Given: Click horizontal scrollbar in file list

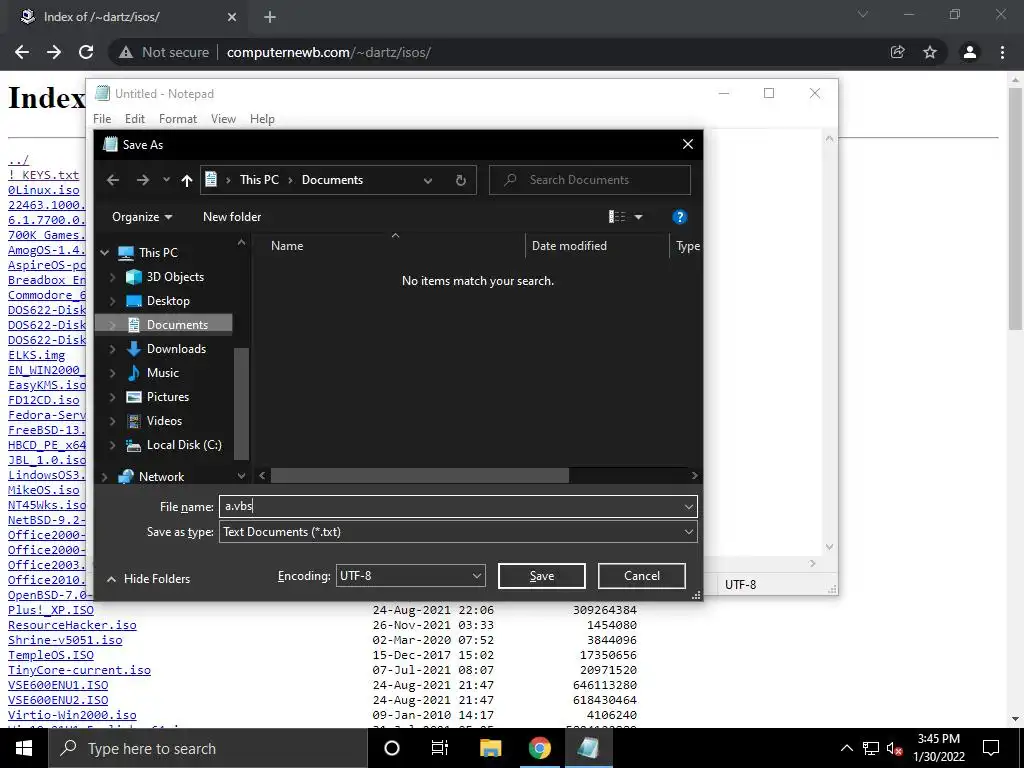Looking at the screenshot, I should pos(419,475).
